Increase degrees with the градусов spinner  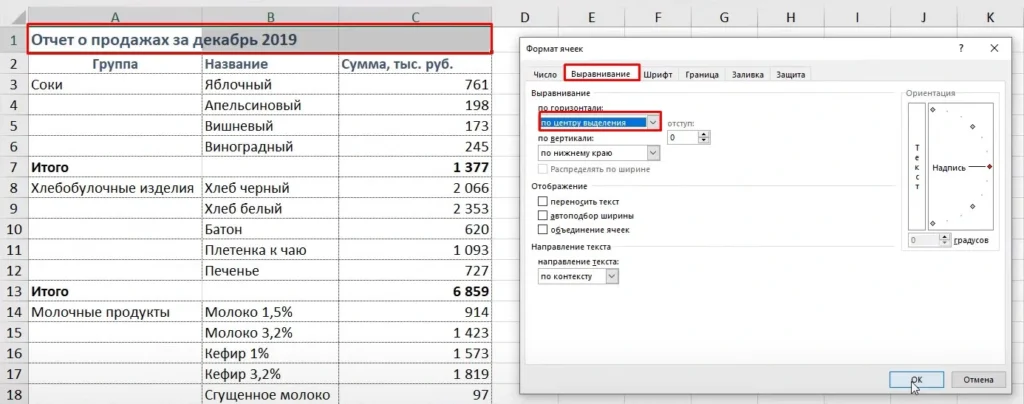(x=946, y=237)
